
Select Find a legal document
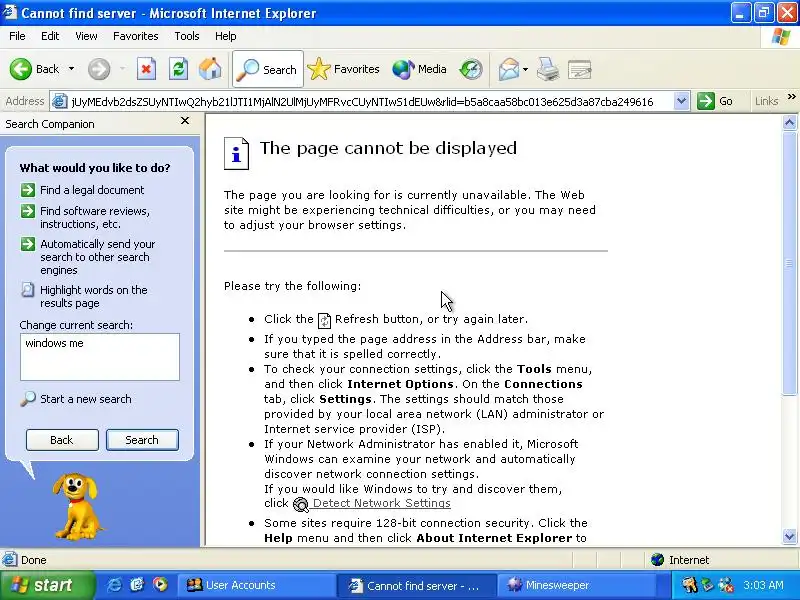click(92, 190)
